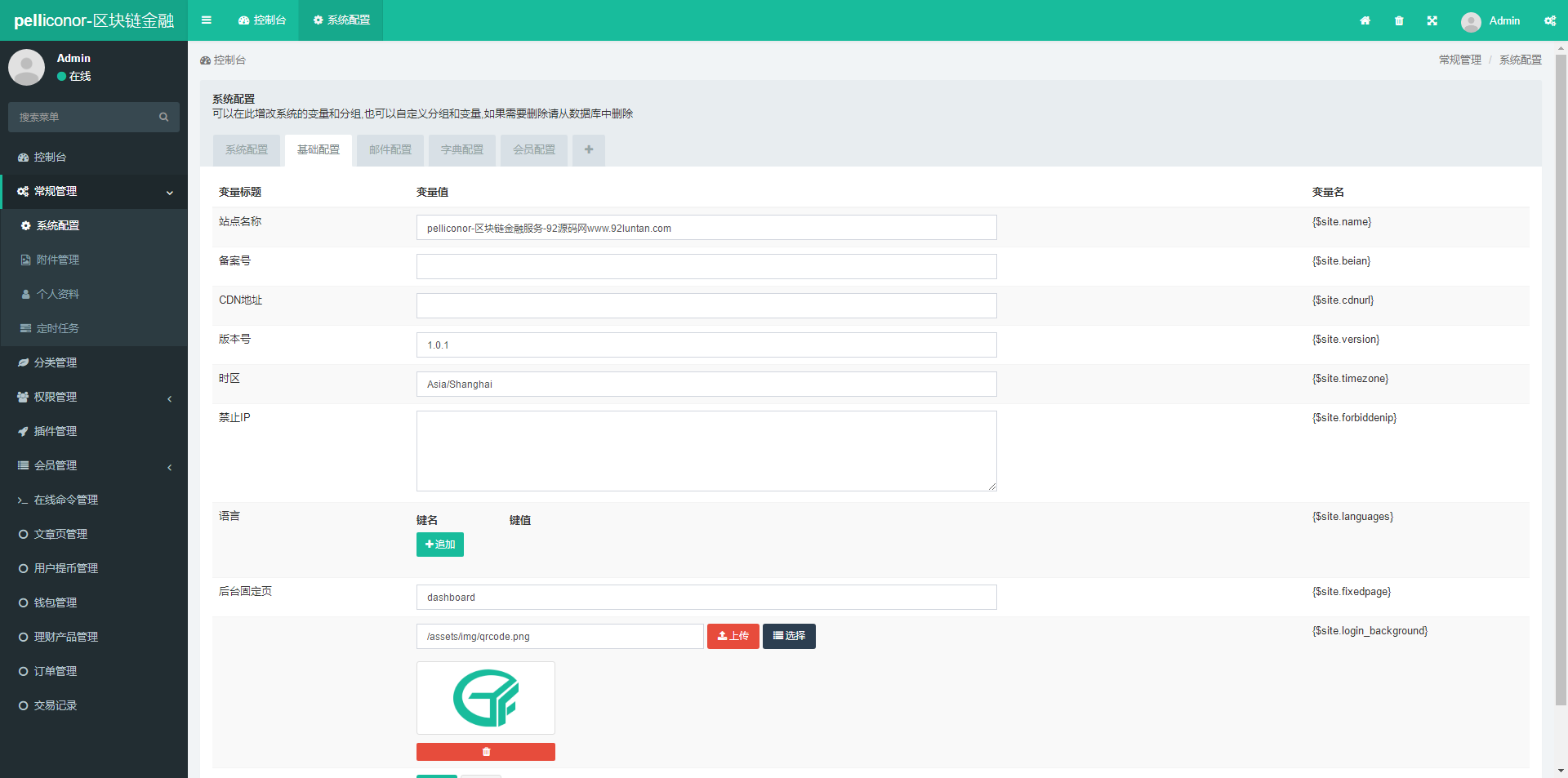
Task: Open 定时任务 in the sidebar
Action: pos(94,328)
